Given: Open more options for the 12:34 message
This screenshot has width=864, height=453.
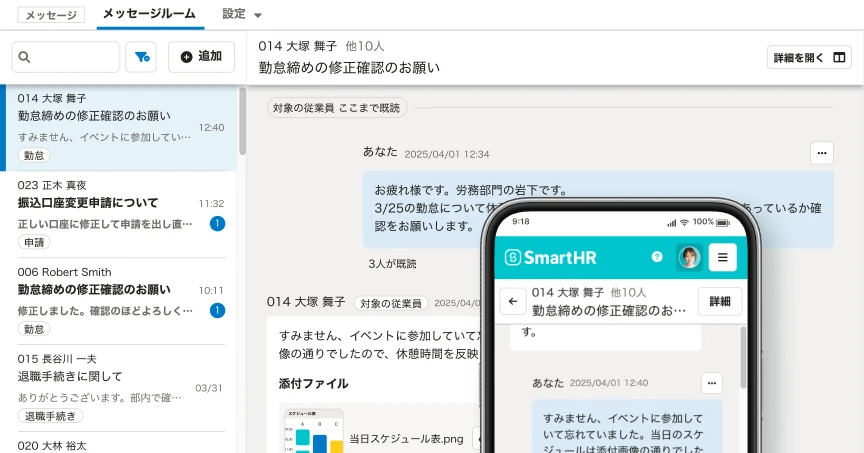Looking at the screenshot, I should pyautogui.click(x=822, y=153).
